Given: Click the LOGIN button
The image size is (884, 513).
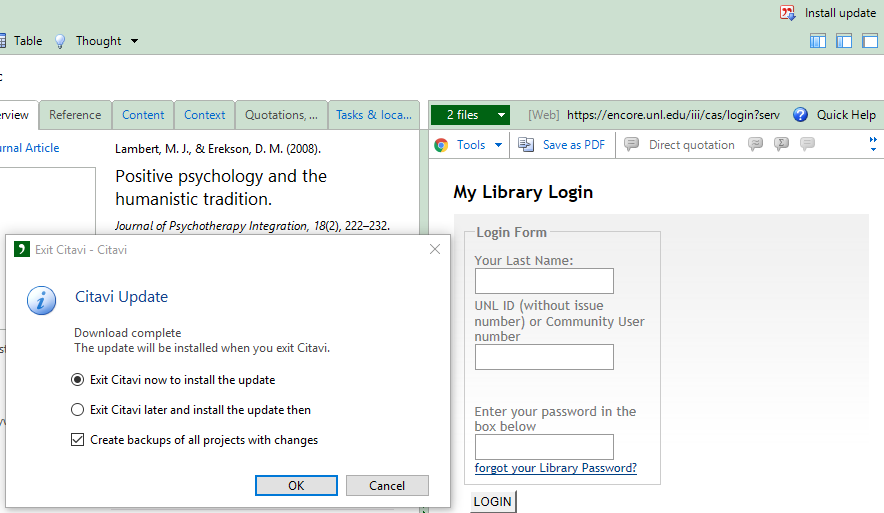Looking at the screenshot, I should (493, 501).
